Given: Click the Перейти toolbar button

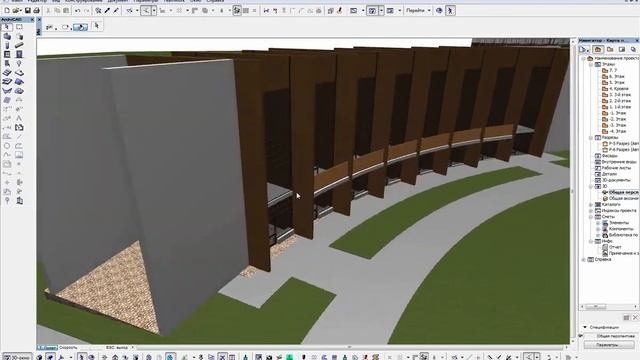Looking at the screenshot, I should (415, 11).
